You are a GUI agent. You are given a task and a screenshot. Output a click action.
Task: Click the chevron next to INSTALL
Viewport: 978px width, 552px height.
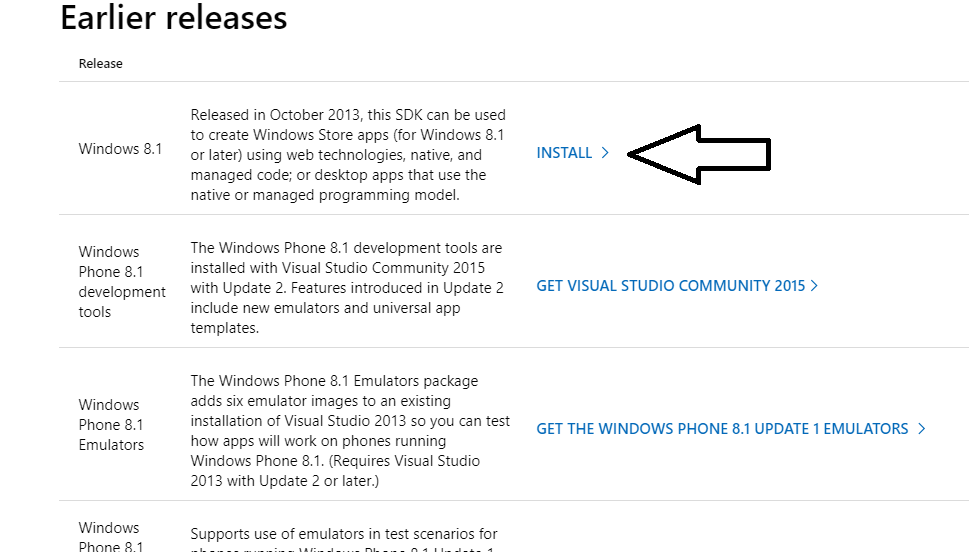point(604,153)
